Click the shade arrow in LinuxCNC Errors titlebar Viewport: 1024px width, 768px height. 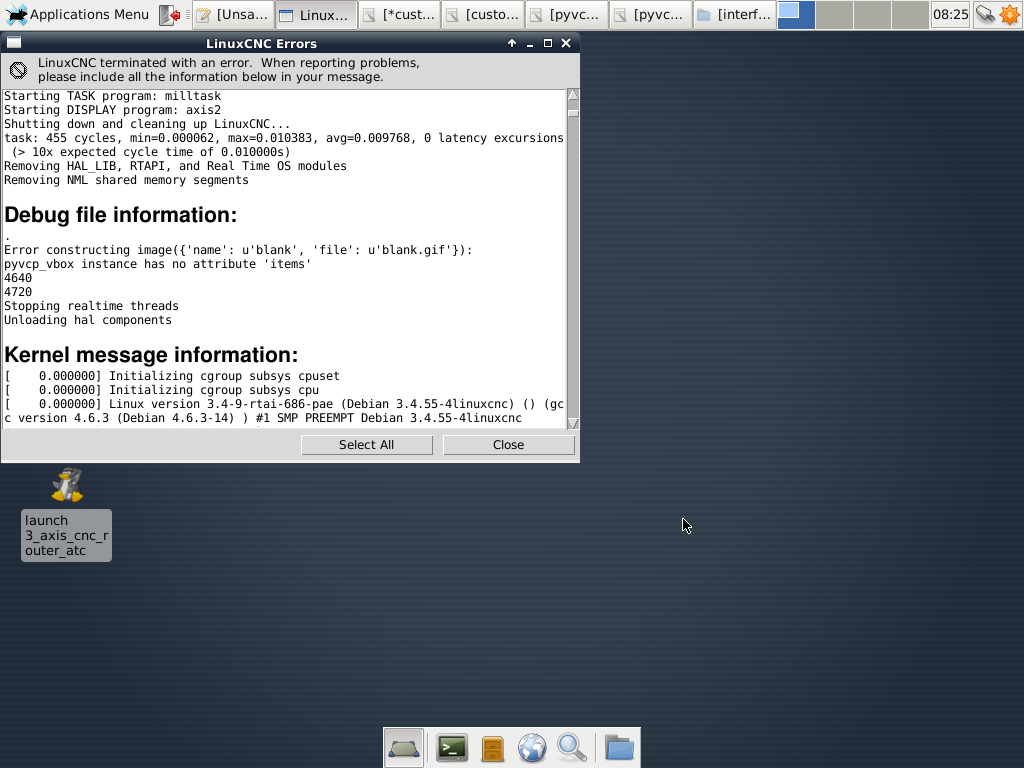(512, 43)
